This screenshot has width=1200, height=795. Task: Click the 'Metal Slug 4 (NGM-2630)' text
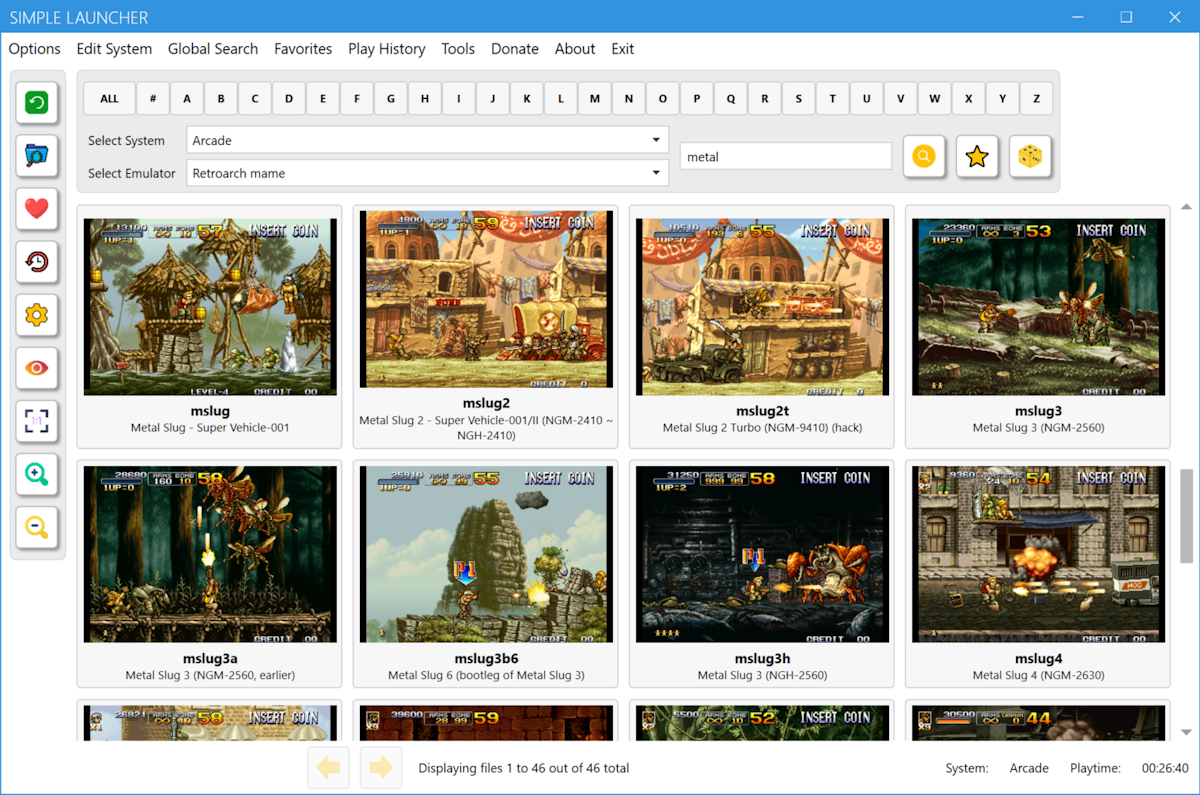[1038, 675]
